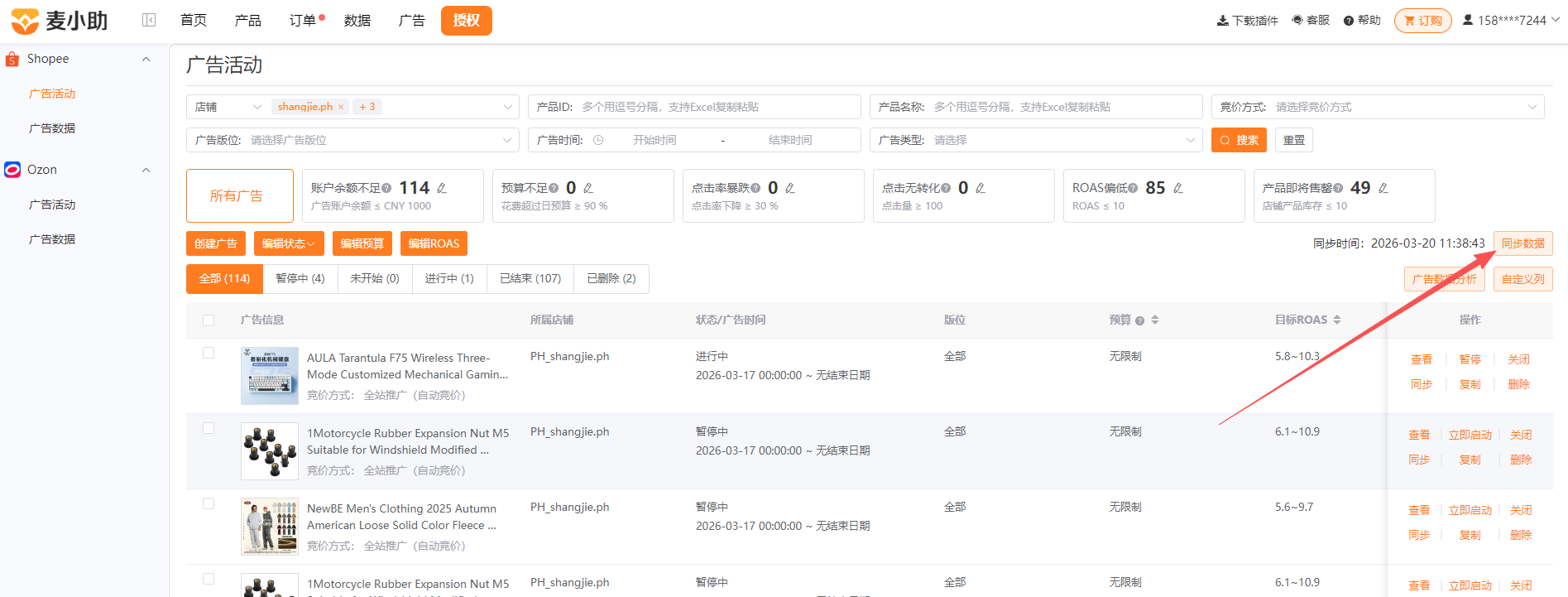Click the 同步数据 button
This screenshot has height=597, width=1568.
coord(1523,243)
